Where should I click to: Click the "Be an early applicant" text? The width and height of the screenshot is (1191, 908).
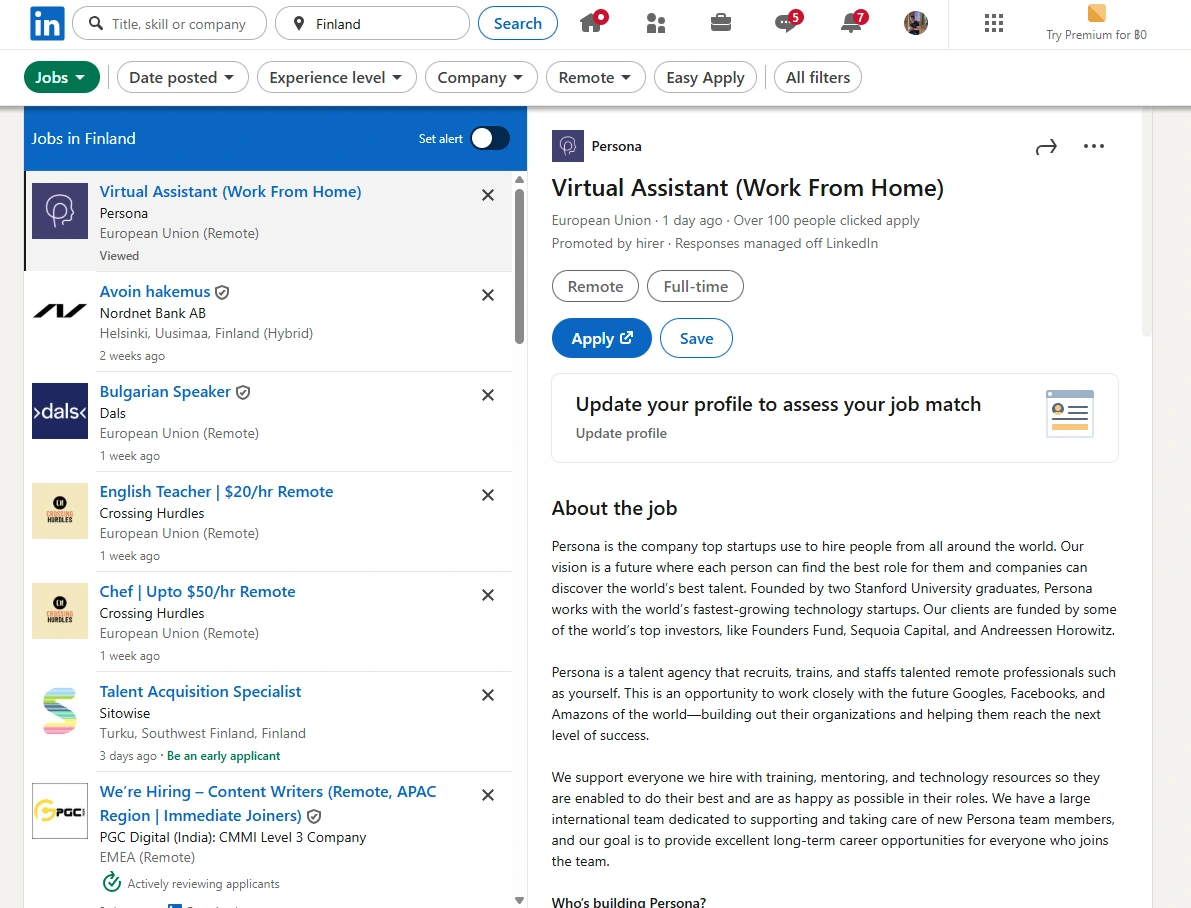pyautogui.click(x=223, y=756)
